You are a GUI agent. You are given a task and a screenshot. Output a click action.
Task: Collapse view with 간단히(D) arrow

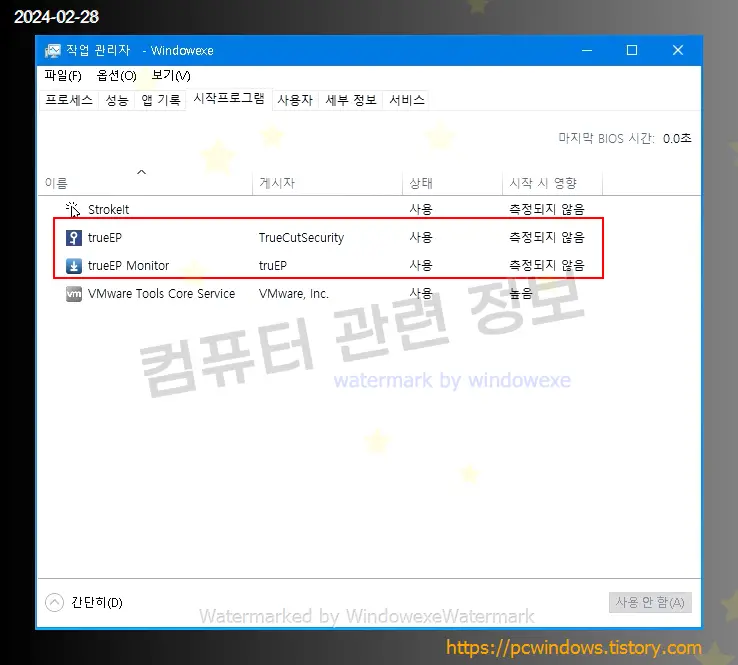55,602
